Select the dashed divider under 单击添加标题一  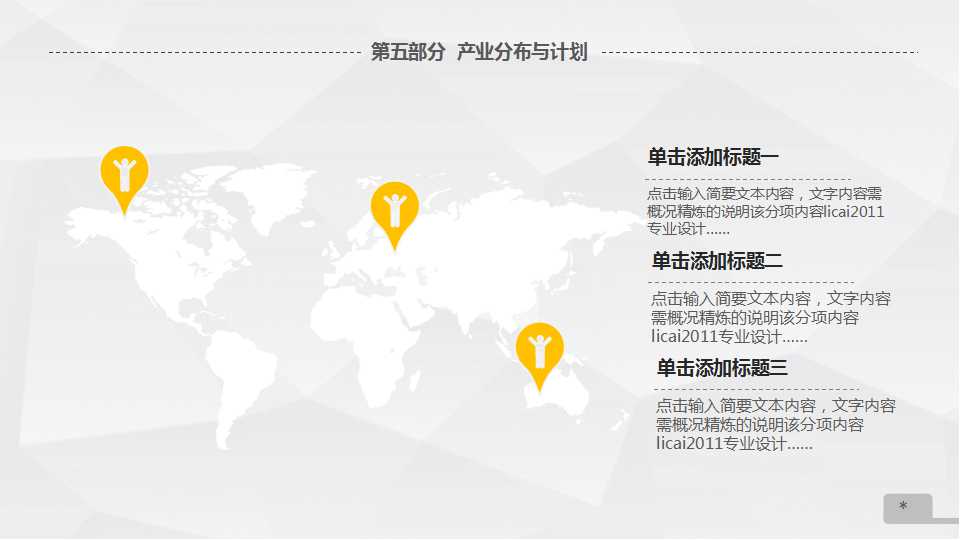click(x=748, y=178)
